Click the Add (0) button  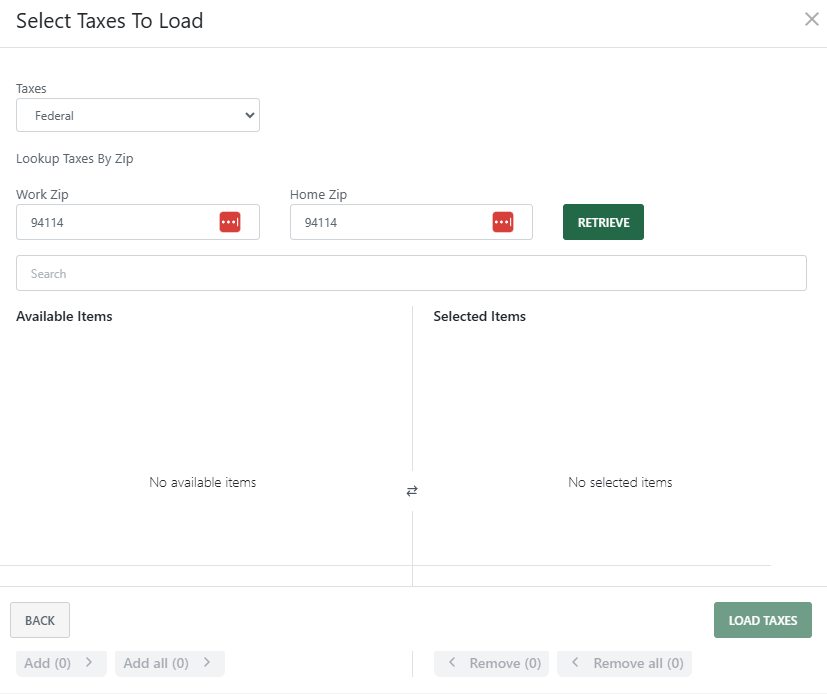60,663
